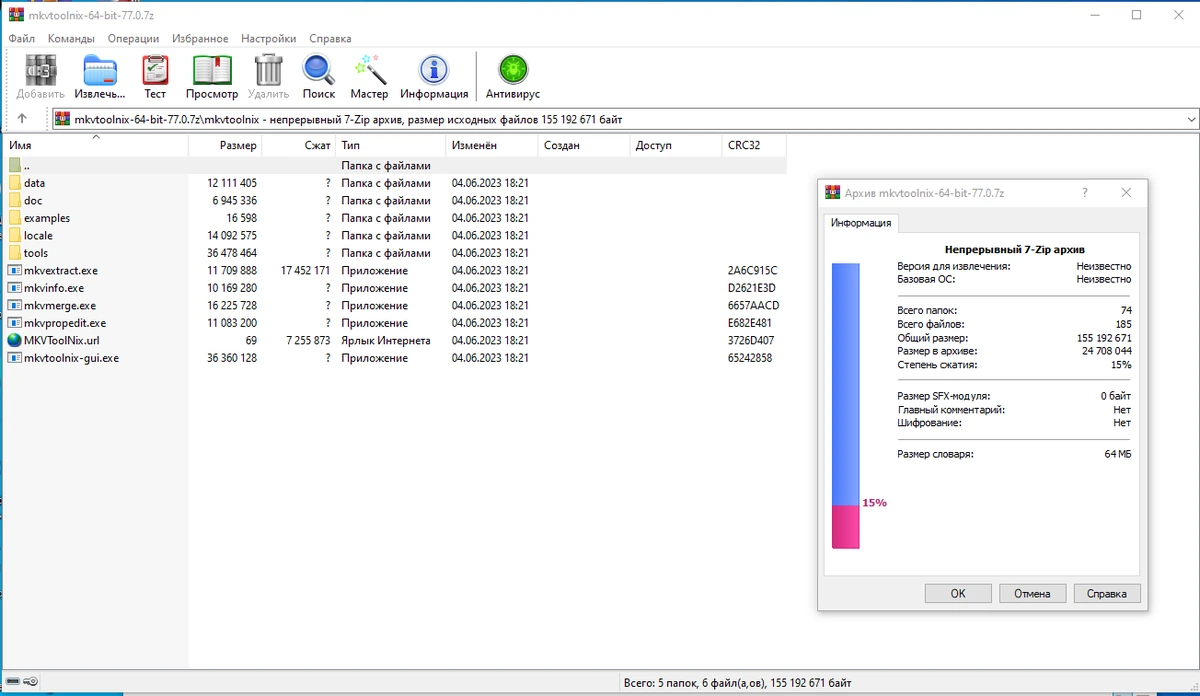Viewport: 1200px width, 696px height.
Task: Click packed size 7 255 873
Action: (x=308, y=341)
